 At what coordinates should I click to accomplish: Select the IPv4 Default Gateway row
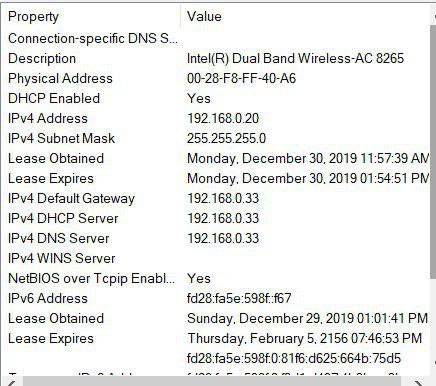pos(216,198)
